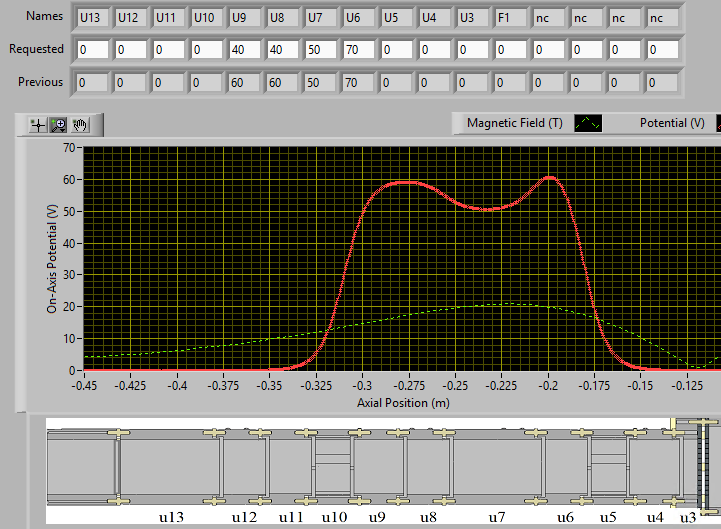Click the u13 electrode label in diagram

[x=171, y=518]
